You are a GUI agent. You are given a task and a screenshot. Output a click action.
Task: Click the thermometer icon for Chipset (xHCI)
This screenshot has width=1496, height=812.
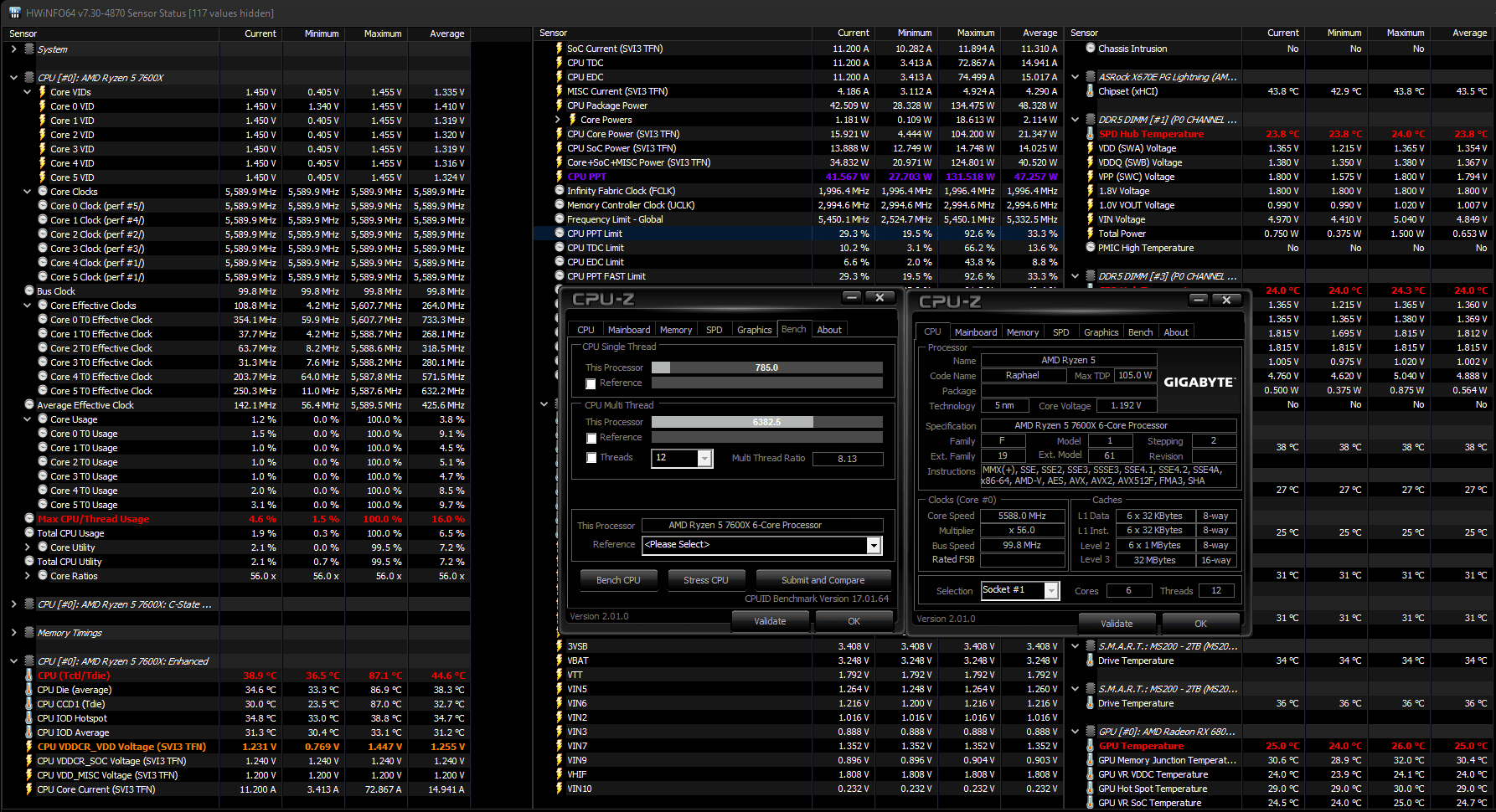point(1091,91)
